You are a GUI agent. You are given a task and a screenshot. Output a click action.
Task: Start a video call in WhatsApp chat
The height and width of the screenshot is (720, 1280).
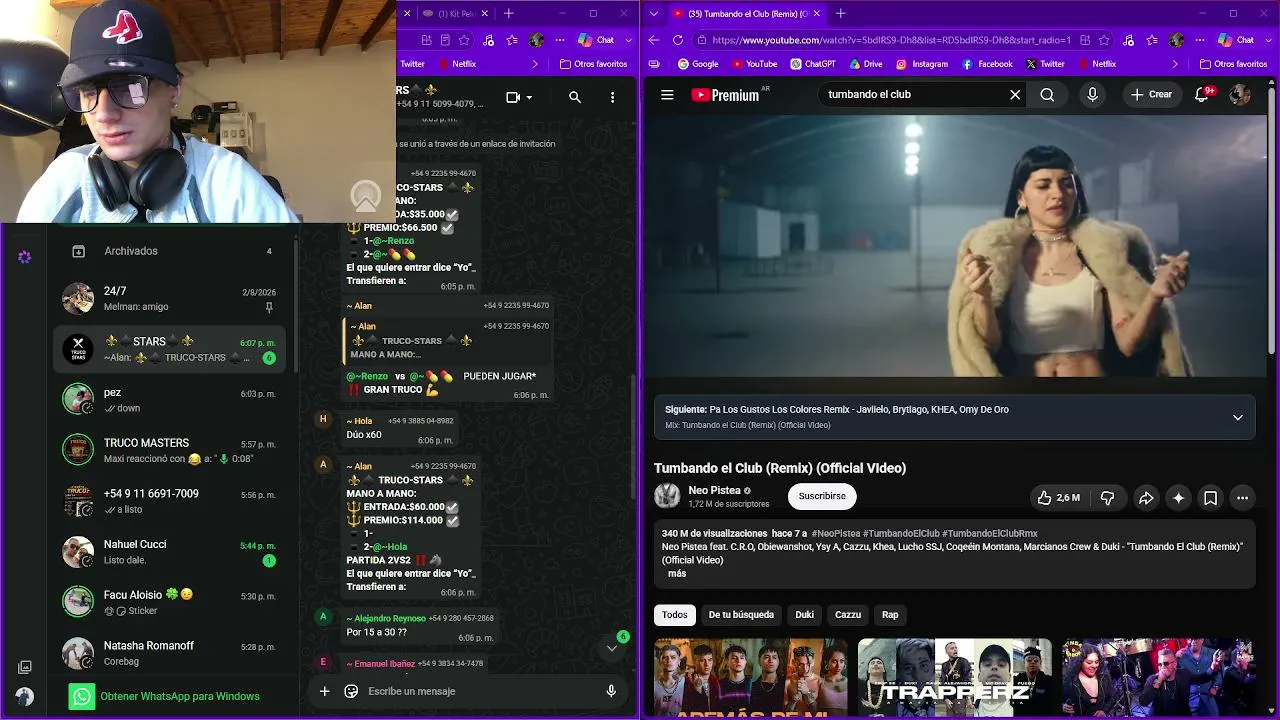point(513,97)
